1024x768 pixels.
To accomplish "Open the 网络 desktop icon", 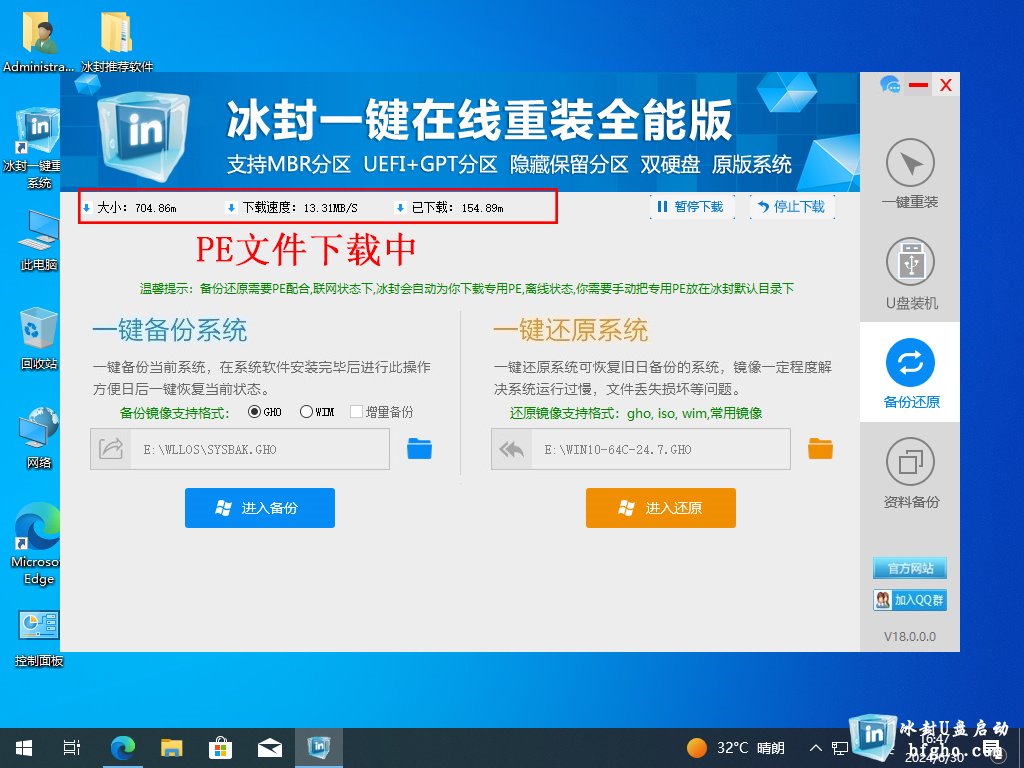I will (39, 438).
